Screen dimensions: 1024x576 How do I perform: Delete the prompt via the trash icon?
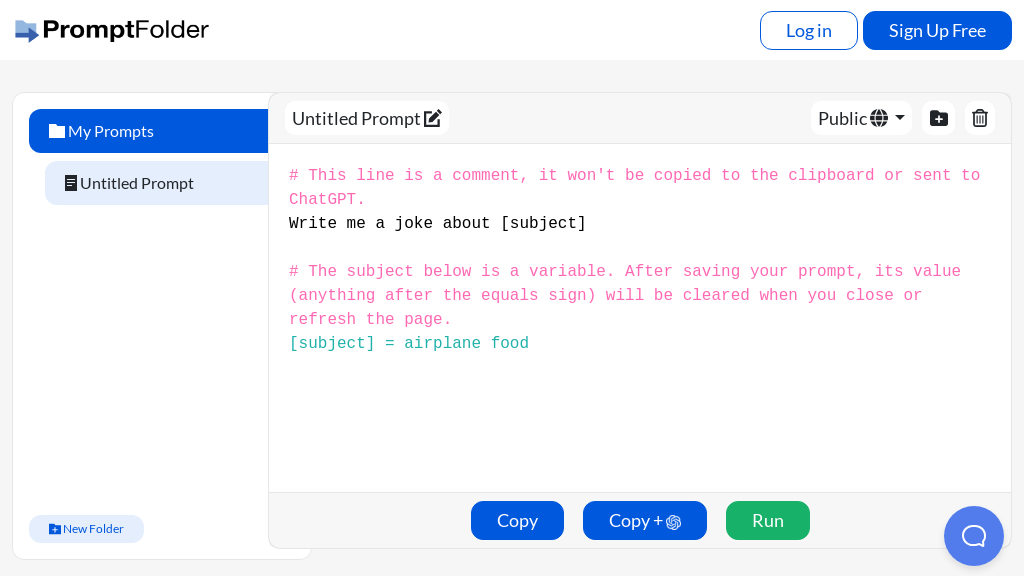point(979,118)
